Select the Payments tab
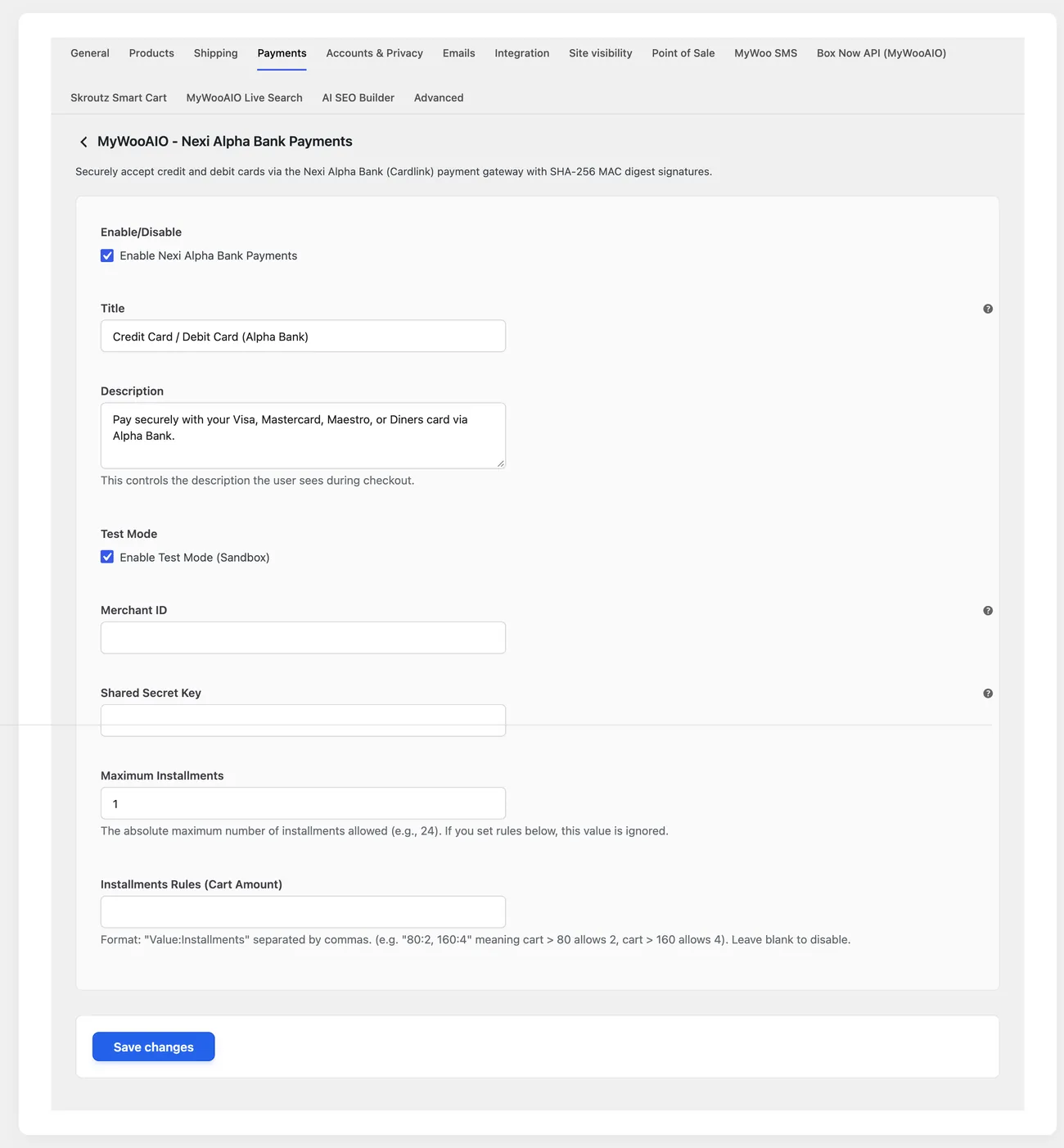 click(x=282, y=53)
